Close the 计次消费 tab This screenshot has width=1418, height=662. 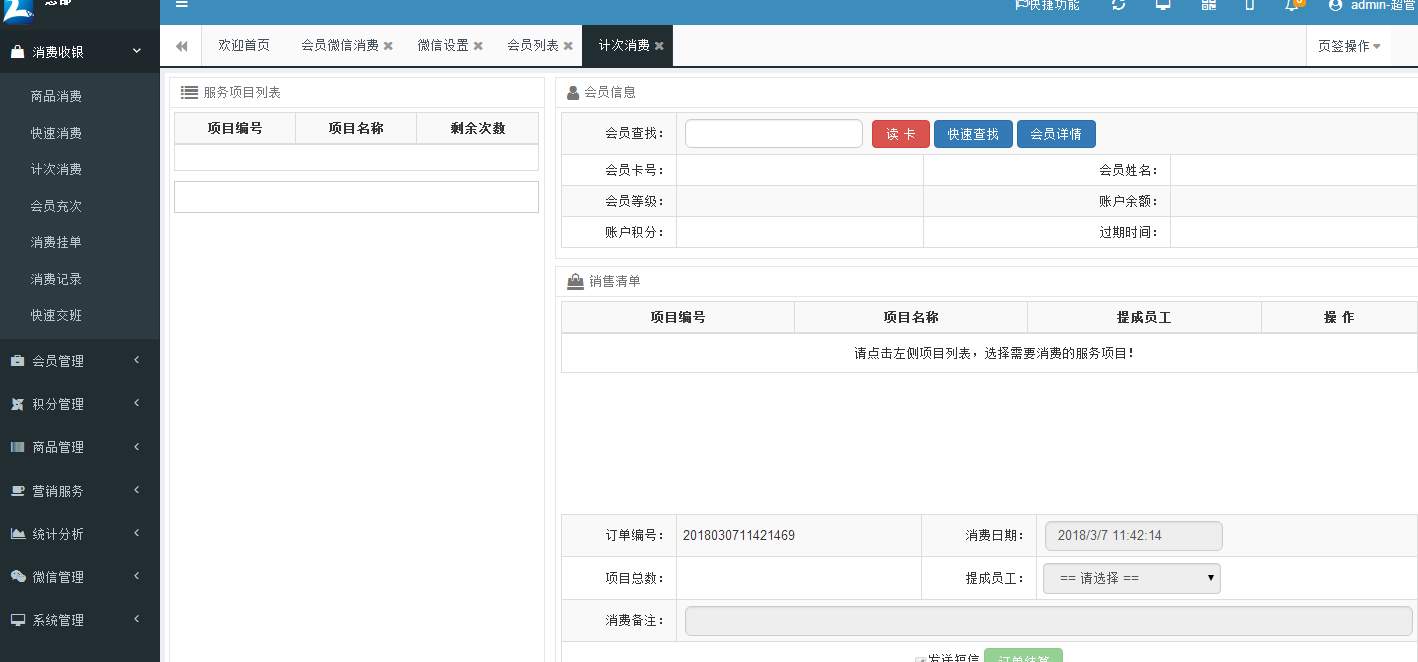(x=659, y=46)
